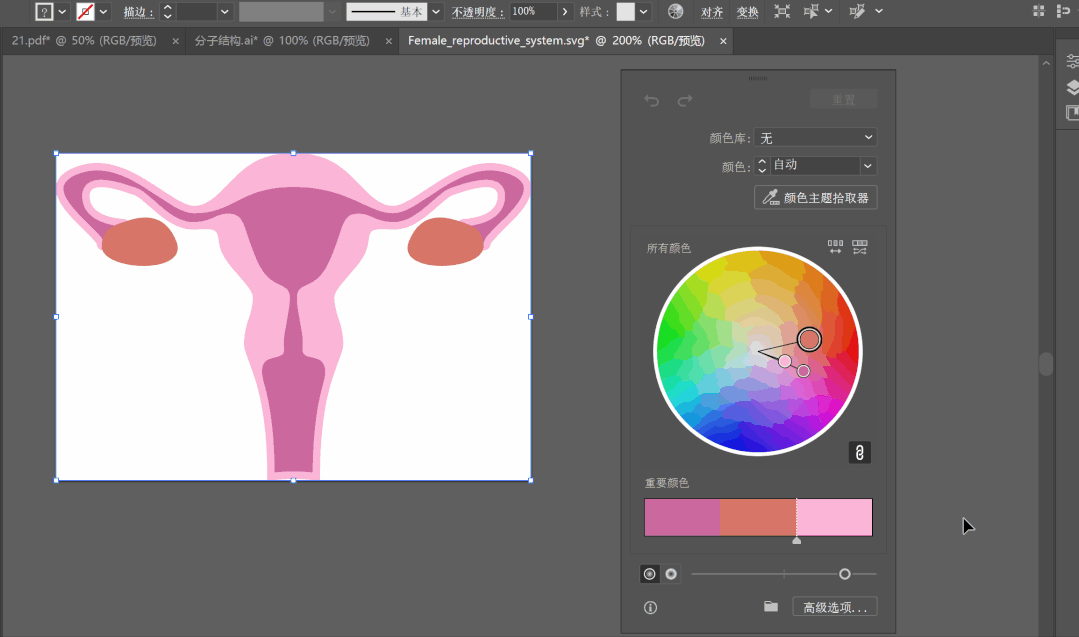1079x637 pixels.
Task: Open 高级选项 advanced options
Action: [834, 607]
